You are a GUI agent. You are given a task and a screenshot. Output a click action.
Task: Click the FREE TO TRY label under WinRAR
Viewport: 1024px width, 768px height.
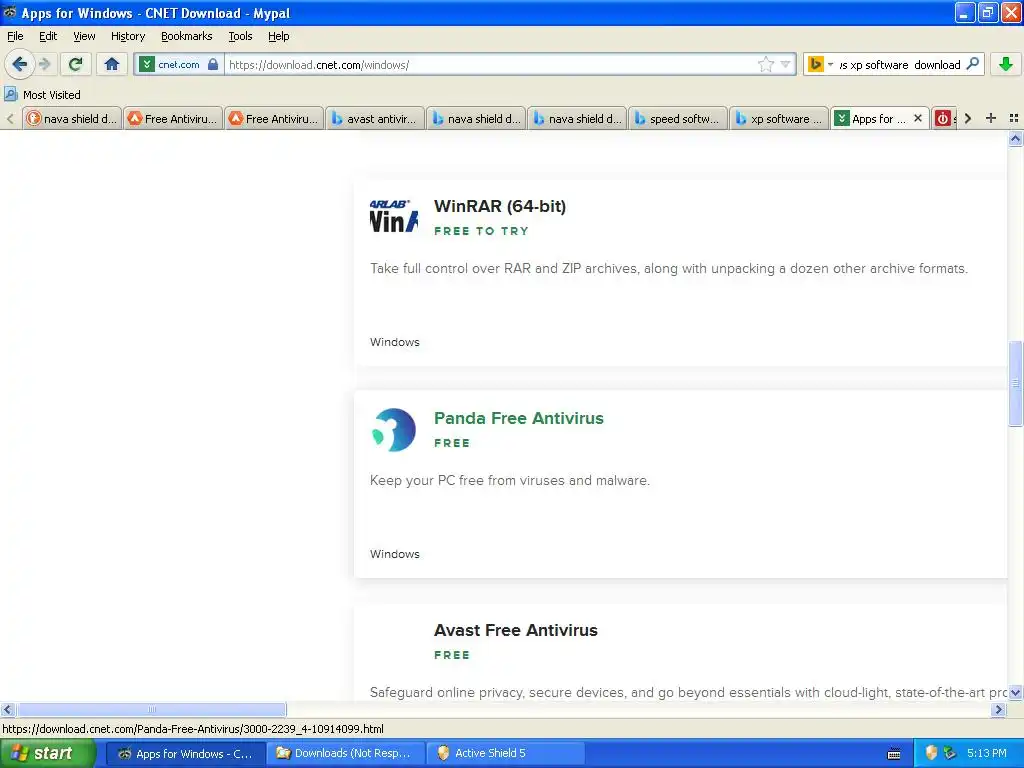(x=481, y=231)
